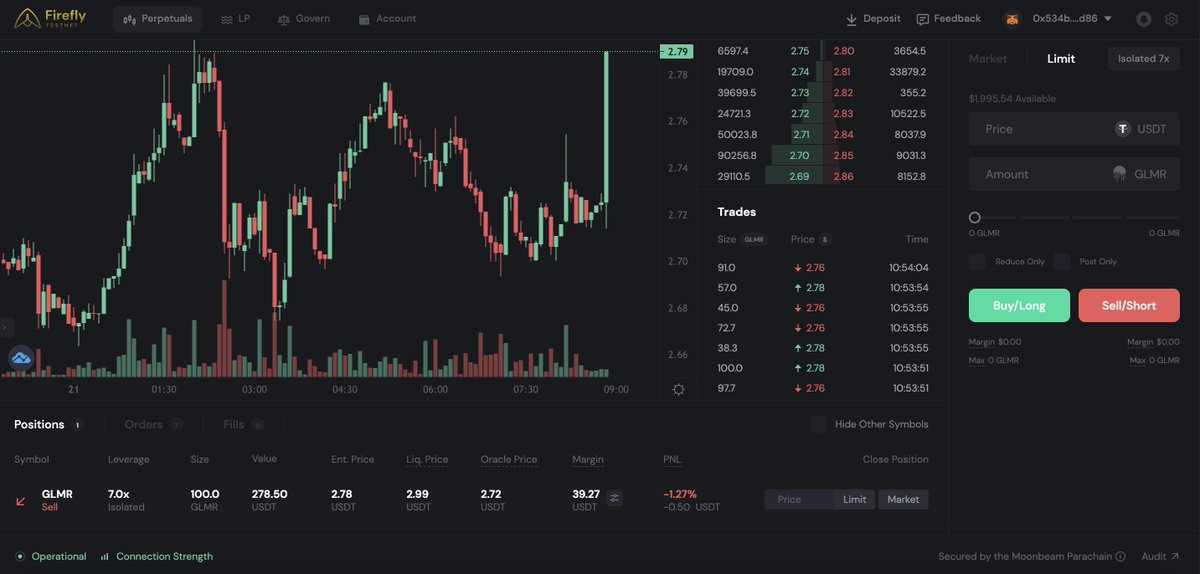Click the PNL column header
The height and width of the screenshot is (574, 1200).
click(x=672, y=459)
